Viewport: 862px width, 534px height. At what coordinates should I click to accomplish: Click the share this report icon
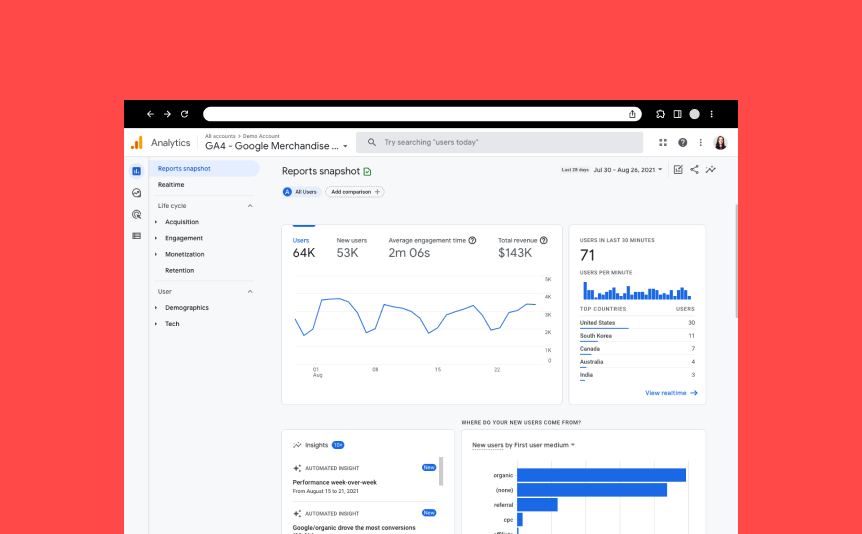(x=694, y=169)
